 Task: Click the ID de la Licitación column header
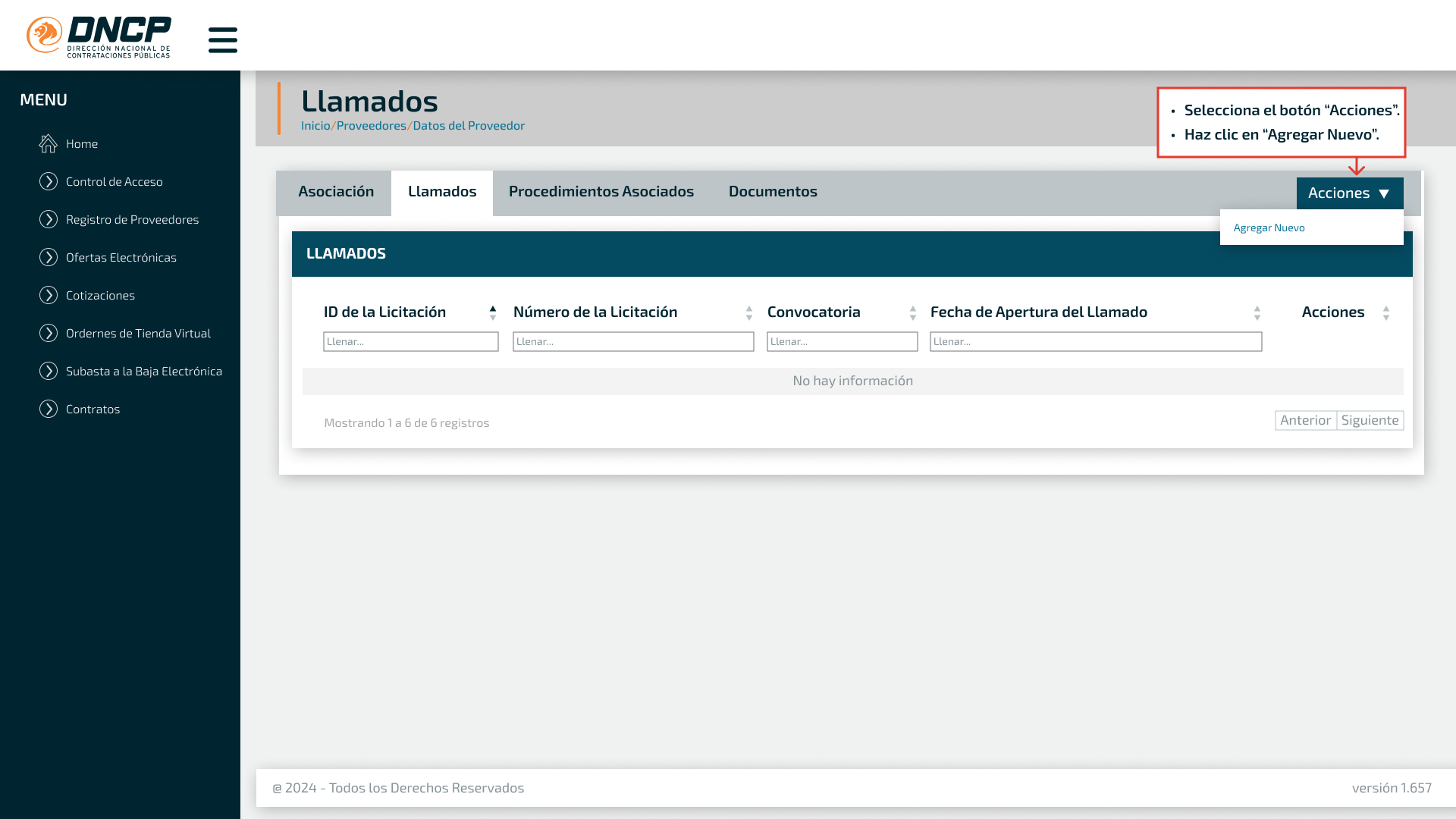pyautogui.click(x=384, y=312)
